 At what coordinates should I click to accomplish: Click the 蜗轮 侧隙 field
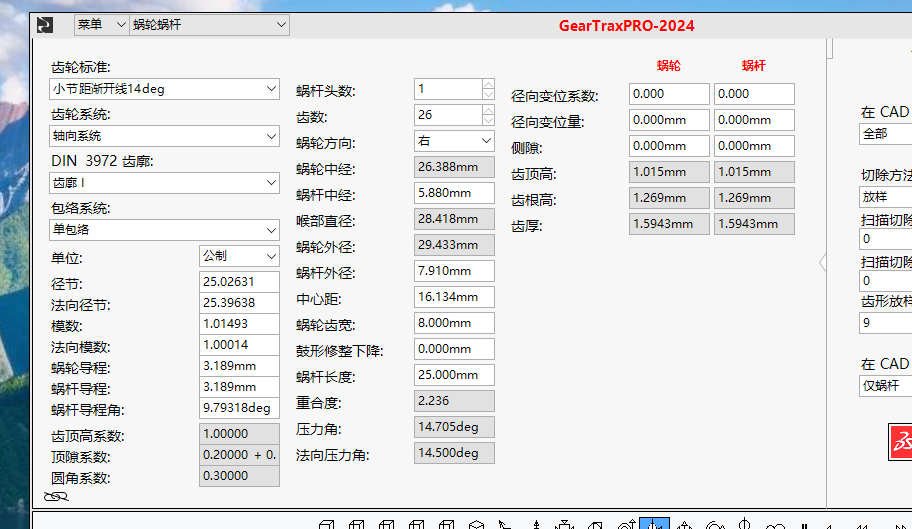click(x=669, y=146)
